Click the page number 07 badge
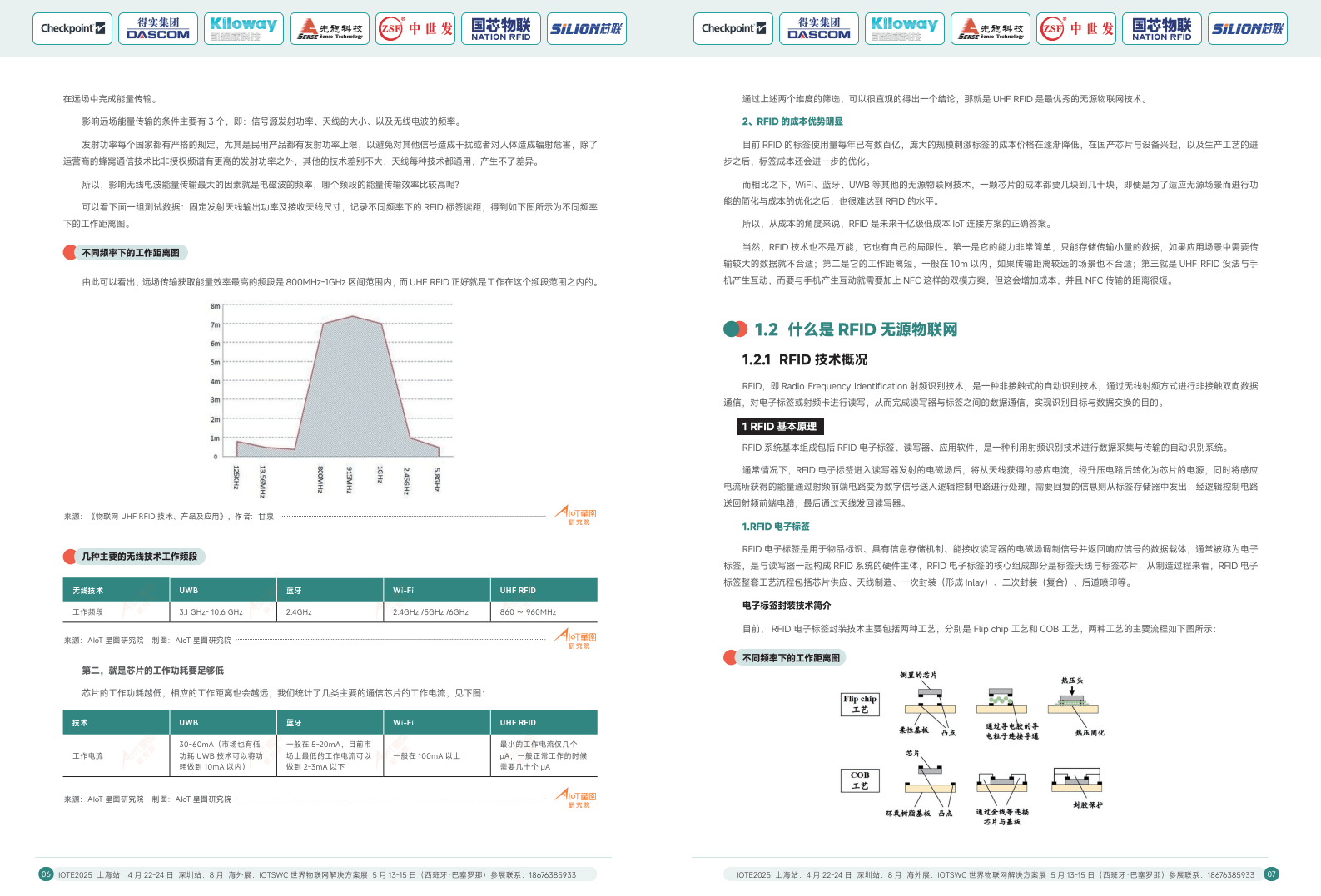Screen dimensions: 1321x896 pos(1271,874)
